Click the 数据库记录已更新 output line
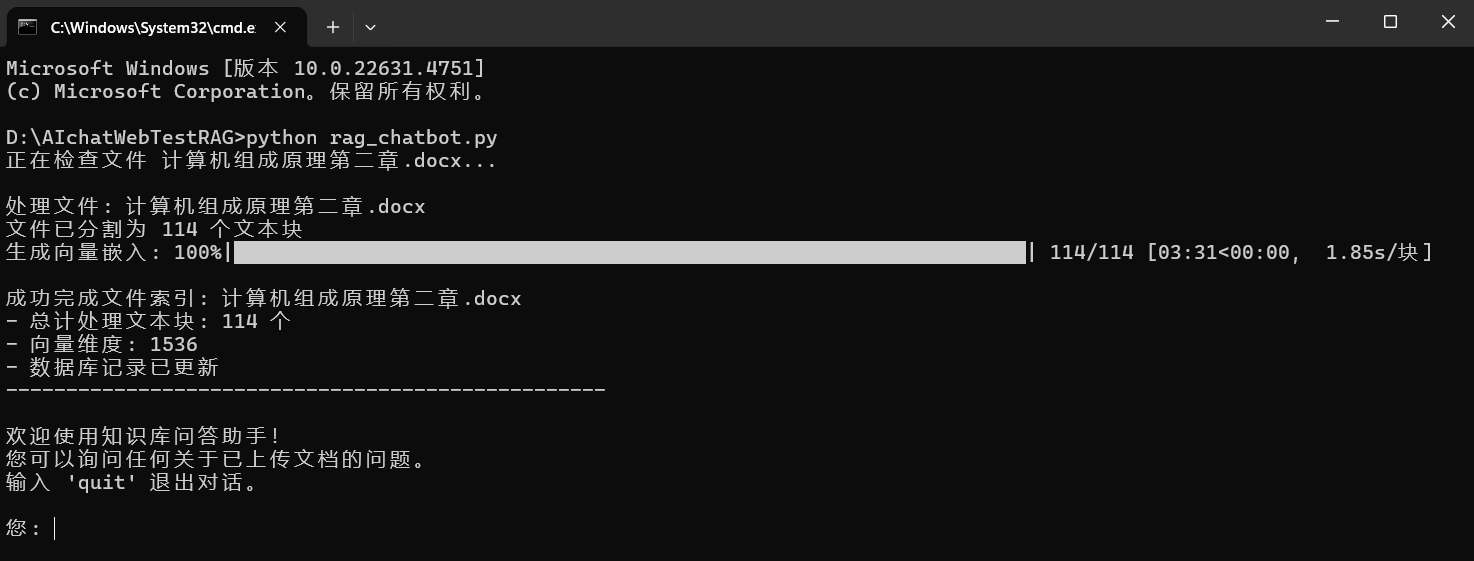Screen dimensions: 1474x561 click(112, 368)
